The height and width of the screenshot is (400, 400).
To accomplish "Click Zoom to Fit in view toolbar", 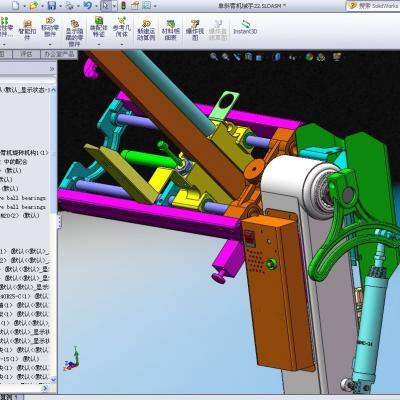I will click(x=214, y=57).
